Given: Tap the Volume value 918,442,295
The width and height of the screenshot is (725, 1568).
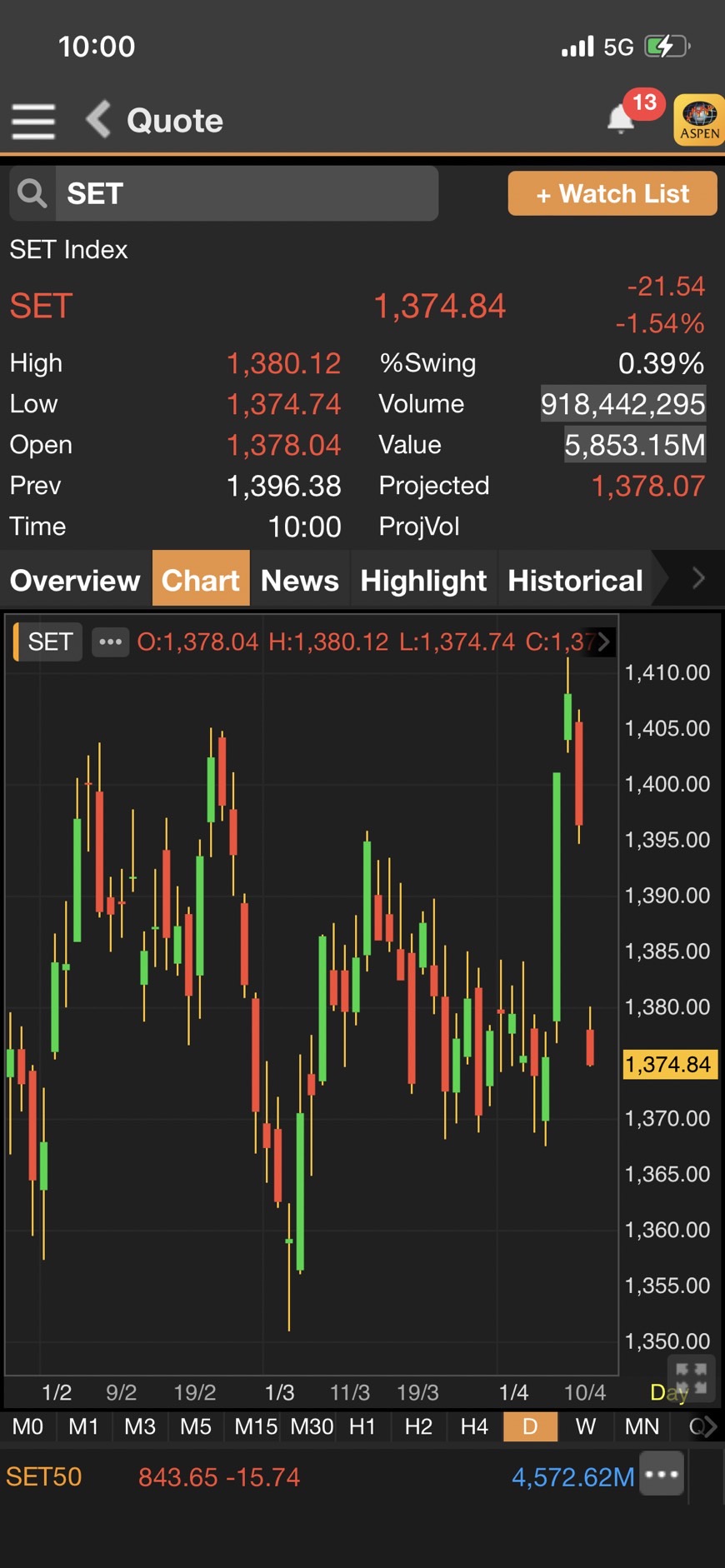Looking at the screenshot, I should click(623, 404).
